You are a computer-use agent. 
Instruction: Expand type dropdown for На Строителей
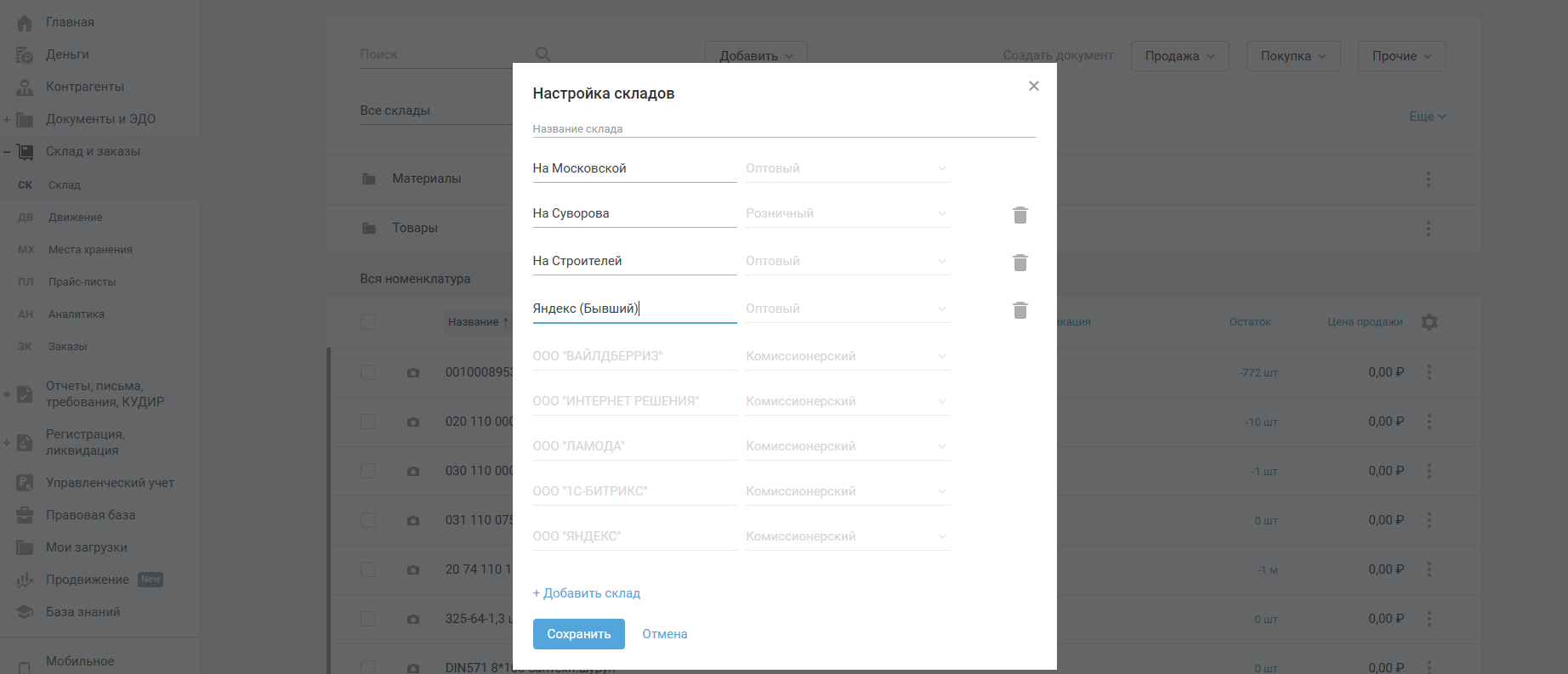coord(847,261)
